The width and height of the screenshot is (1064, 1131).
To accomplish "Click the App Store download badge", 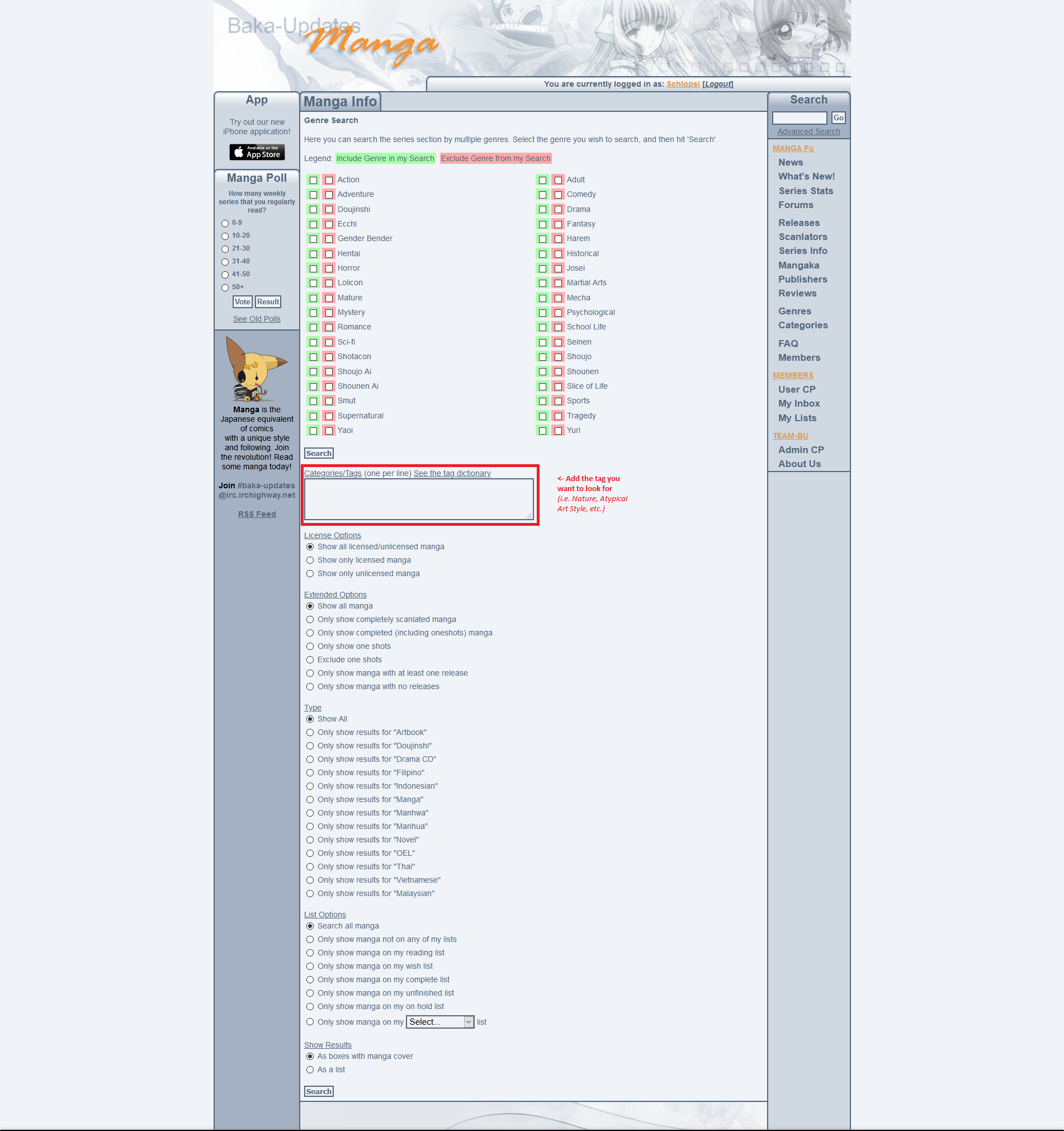I will (257, 152).
